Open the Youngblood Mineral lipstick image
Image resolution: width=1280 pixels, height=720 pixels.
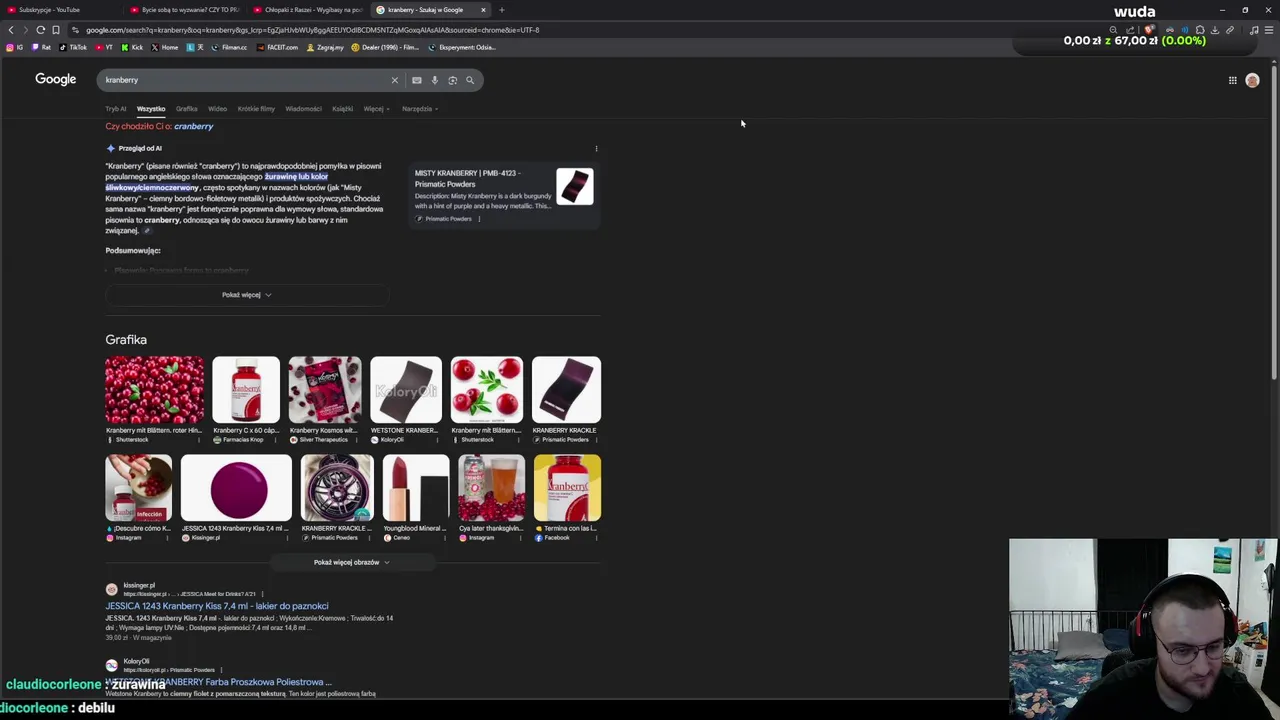pos(416,488)
